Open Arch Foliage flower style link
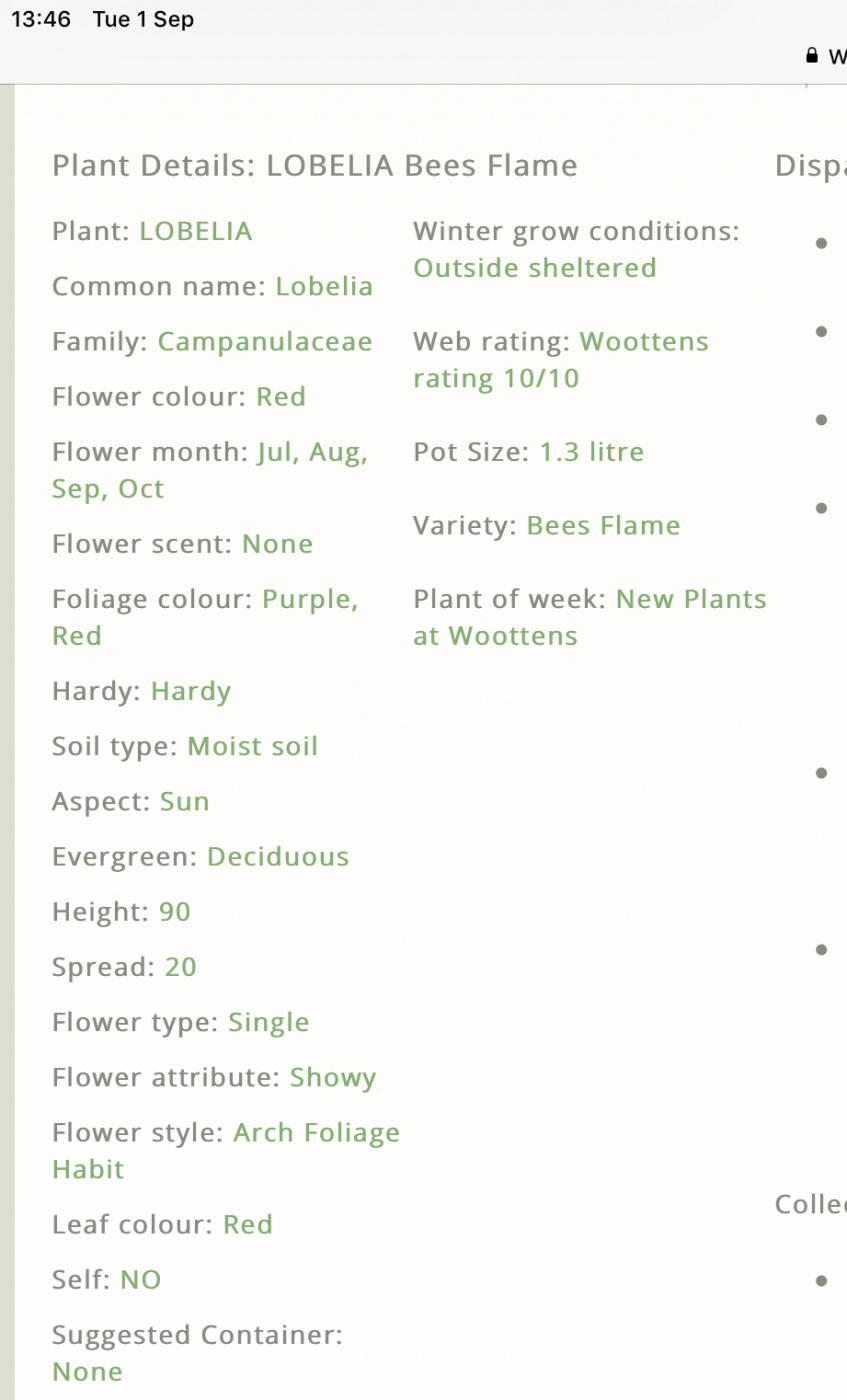This screenshot has height=1400, width=847. pos(316,1133)
